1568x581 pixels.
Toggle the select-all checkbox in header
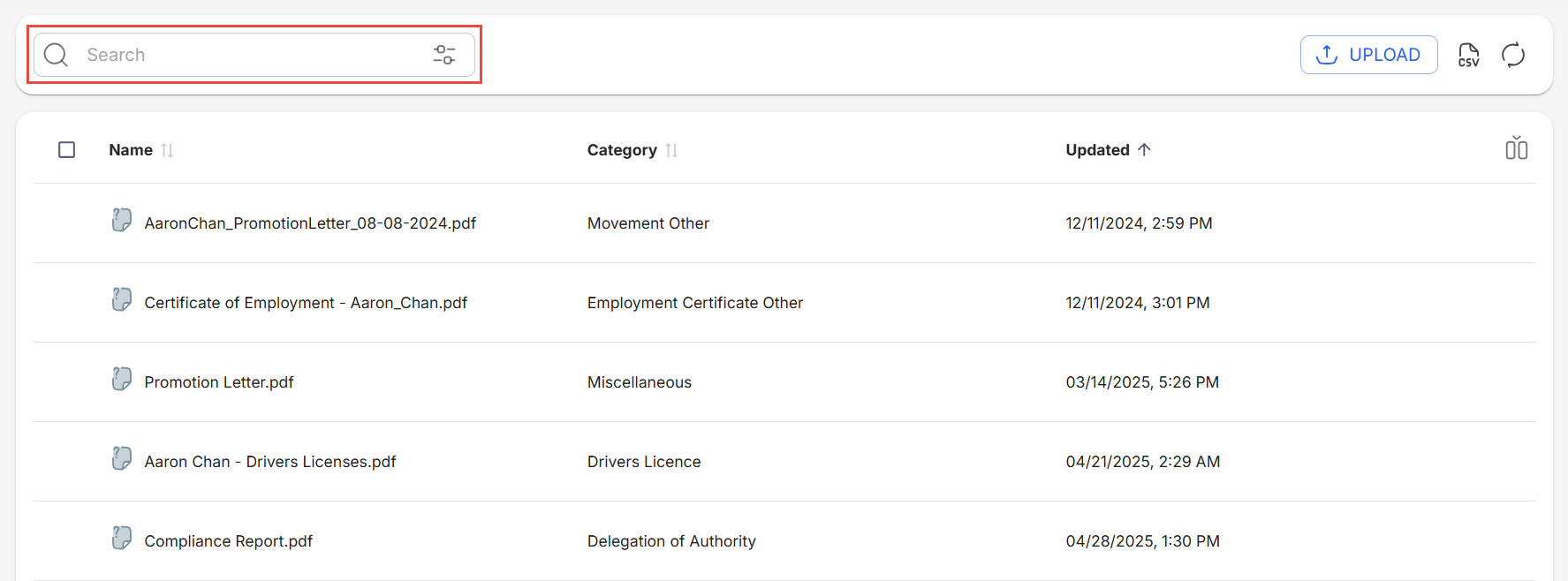[67, 150]
